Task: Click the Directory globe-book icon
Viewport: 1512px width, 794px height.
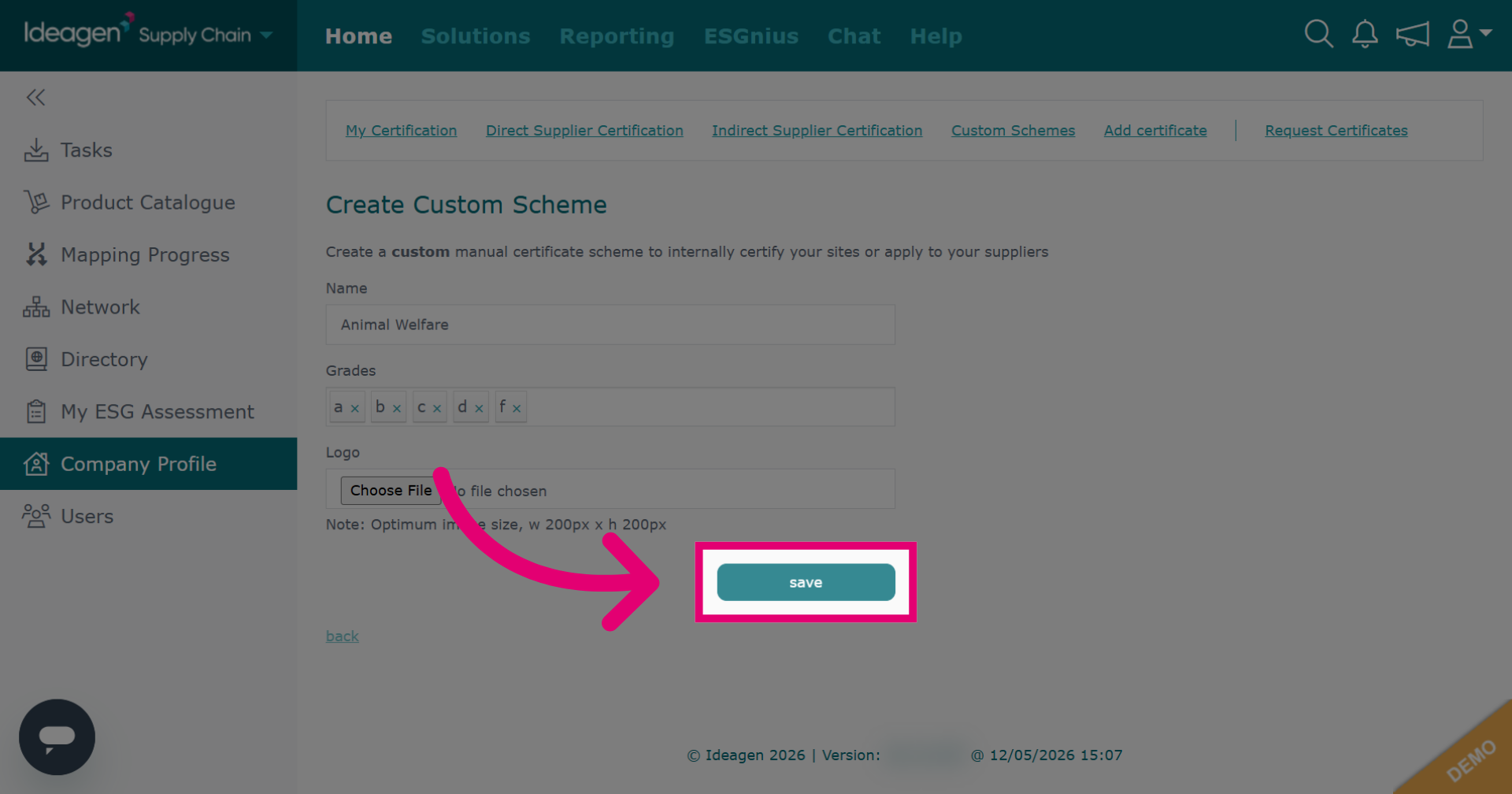Action: coord(36,359)
